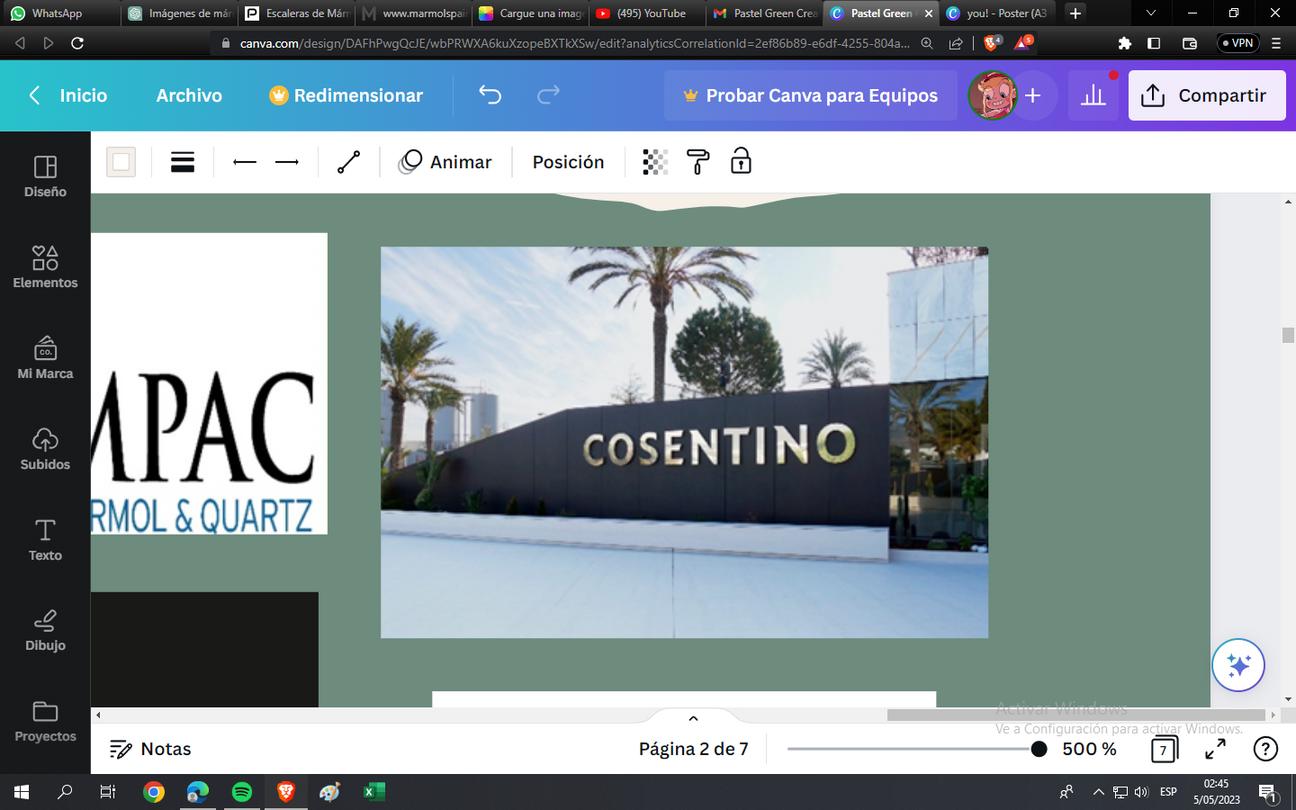Open the line color swatch

coord(122,162)
